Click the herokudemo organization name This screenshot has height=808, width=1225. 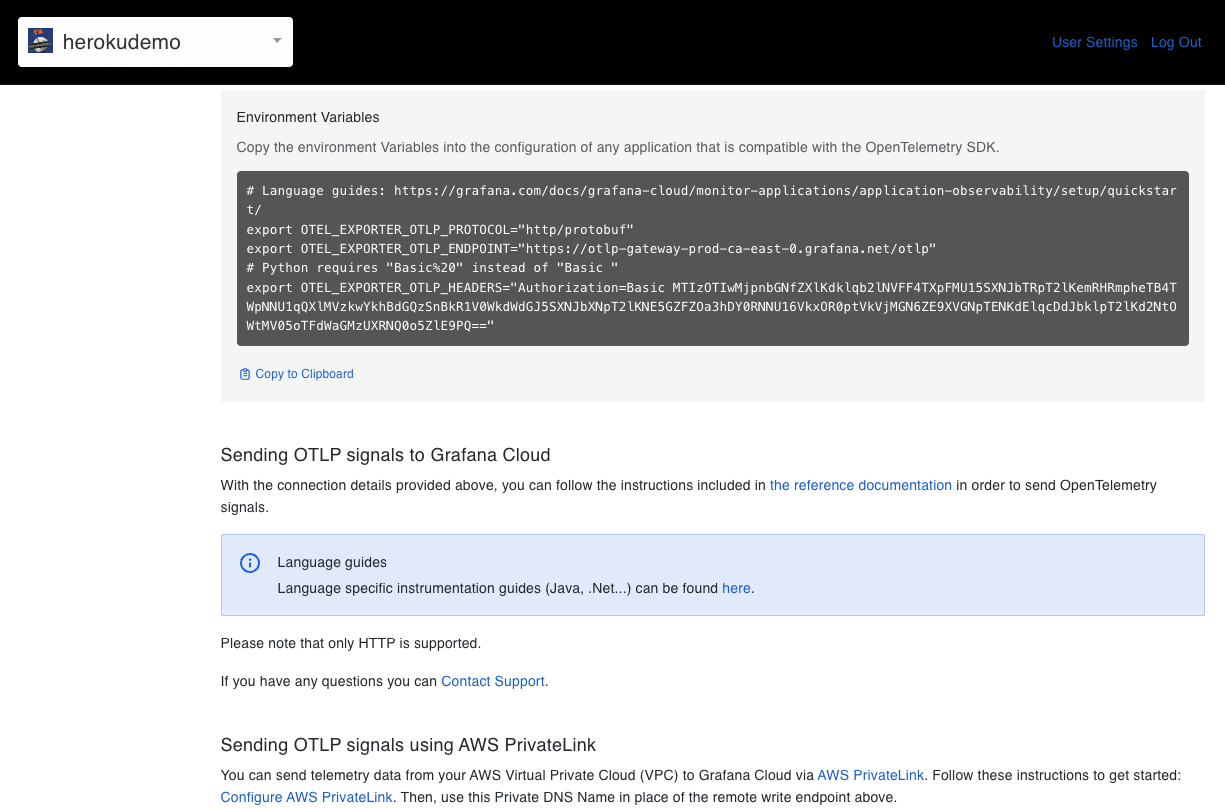click(122, 42)
